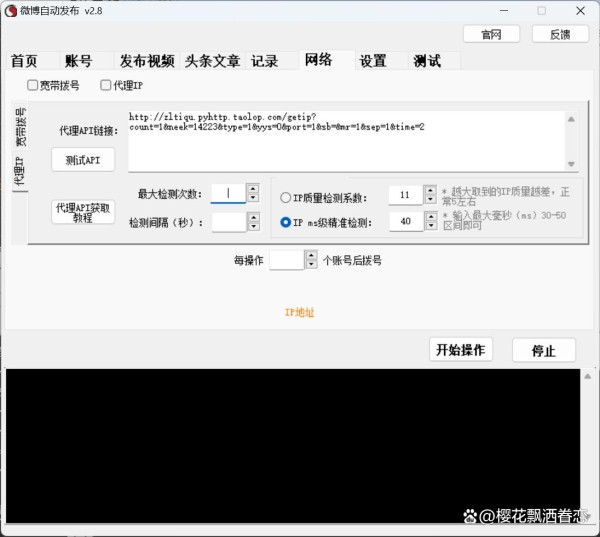
Task: Click the app logo icon in title bar
Action: (11, 11)
